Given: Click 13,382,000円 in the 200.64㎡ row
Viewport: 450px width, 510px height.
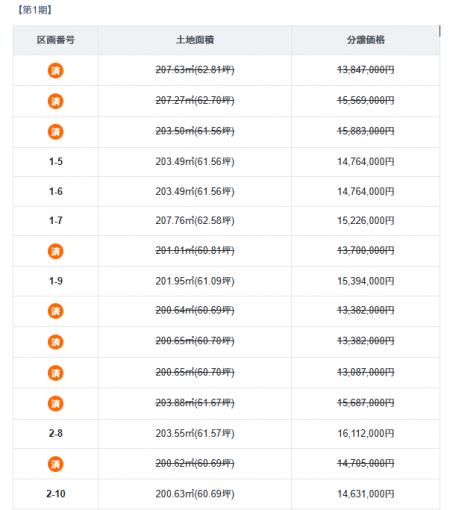Looking at the screenshot, I should point(366,310).
